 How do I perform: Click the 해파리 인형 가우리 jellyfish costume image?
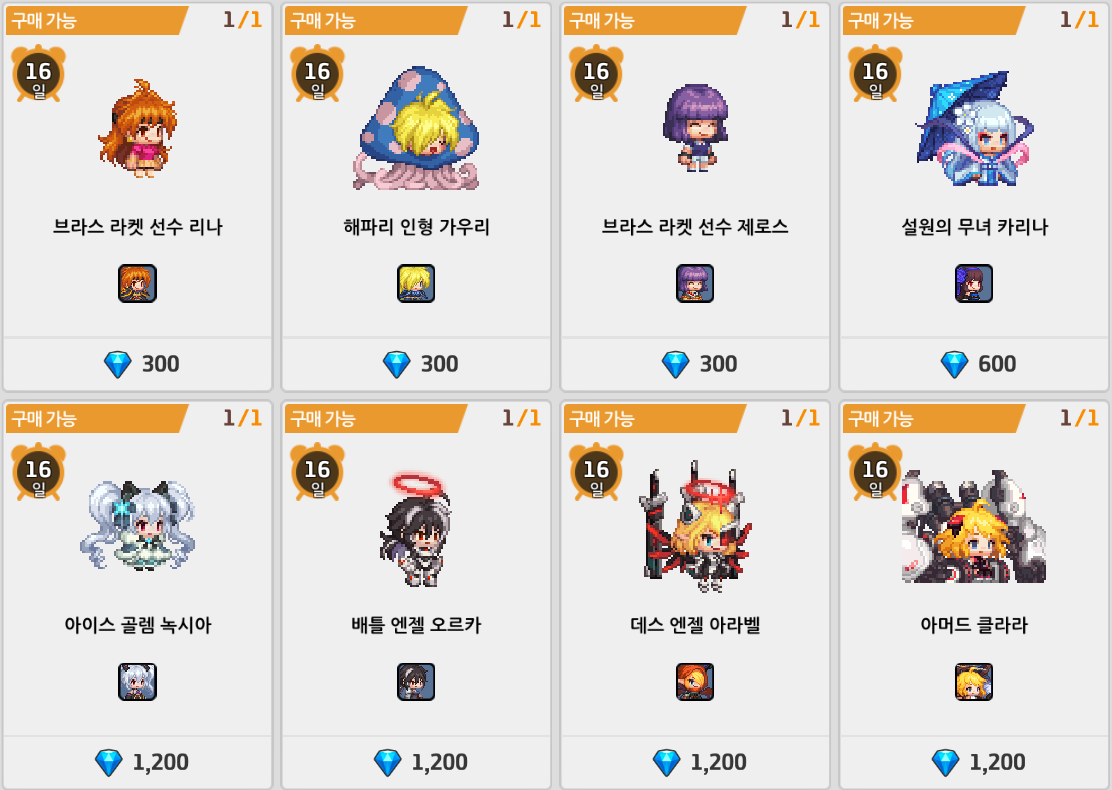tap(416, 128)
